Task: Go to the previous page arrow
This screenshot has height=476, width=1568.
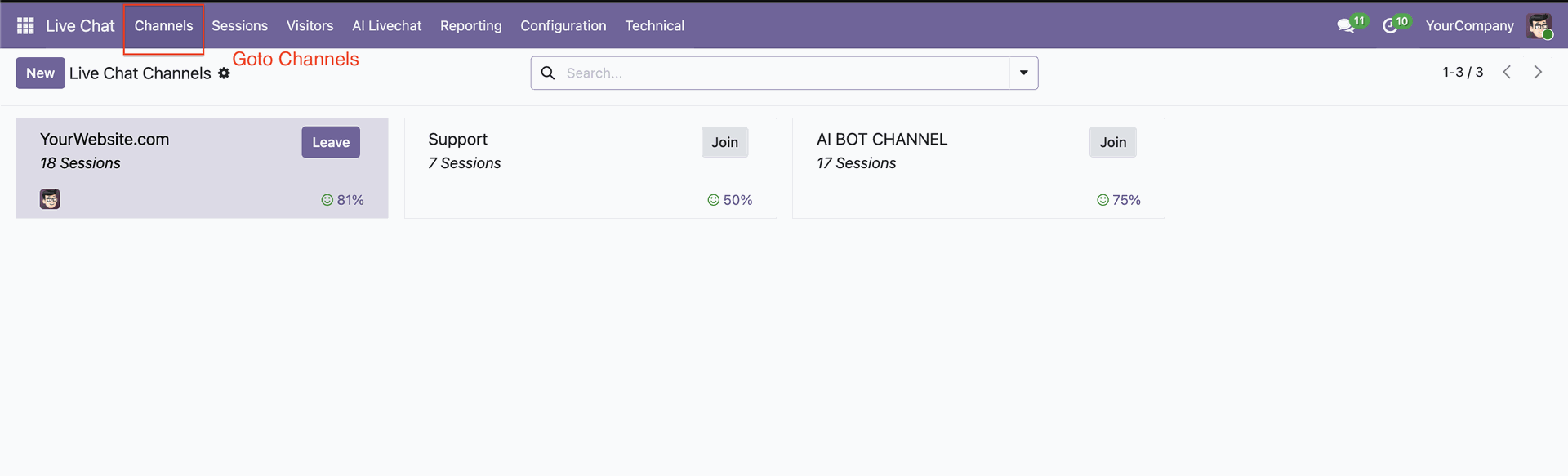Action: (x=1507, y=73)
